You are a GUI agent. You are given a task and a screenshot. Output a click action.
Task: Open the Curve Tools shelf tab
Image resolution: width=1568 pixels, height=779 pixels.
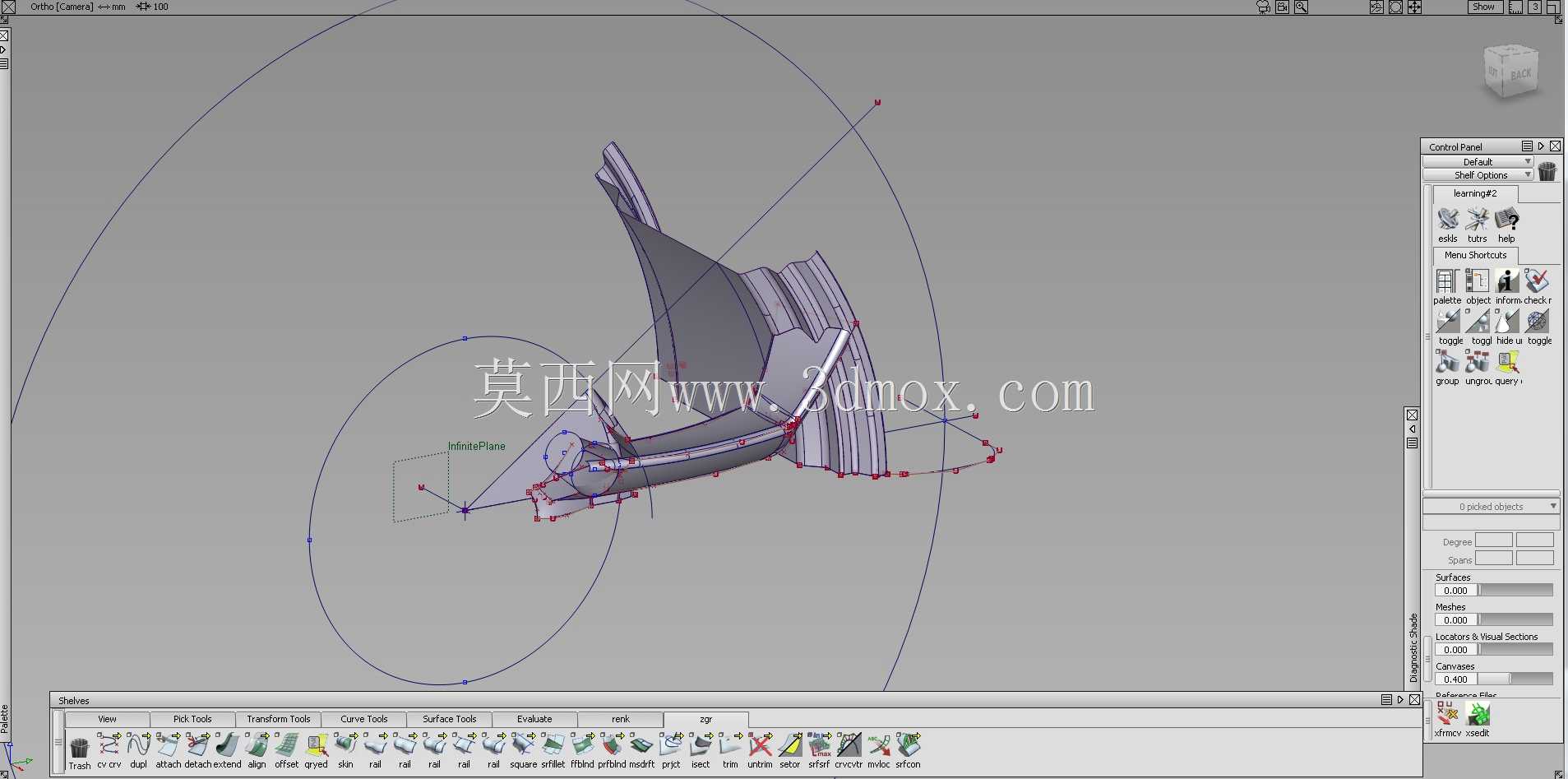[x=363, y=719]
